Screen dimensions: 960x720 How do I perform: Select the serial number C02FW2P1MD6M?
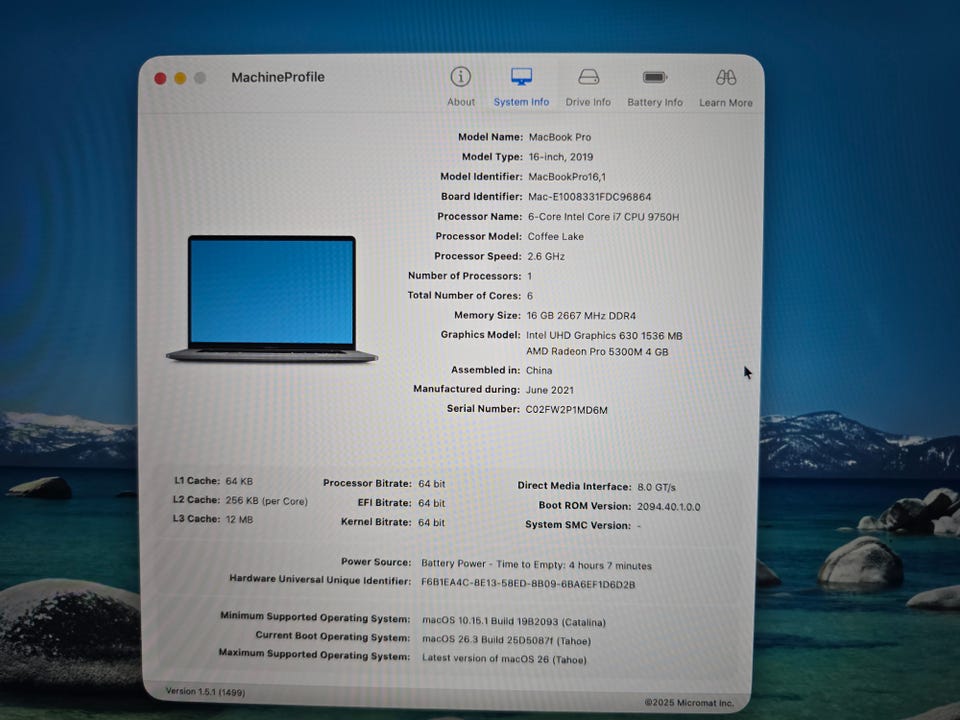click(x=566, y=410)
